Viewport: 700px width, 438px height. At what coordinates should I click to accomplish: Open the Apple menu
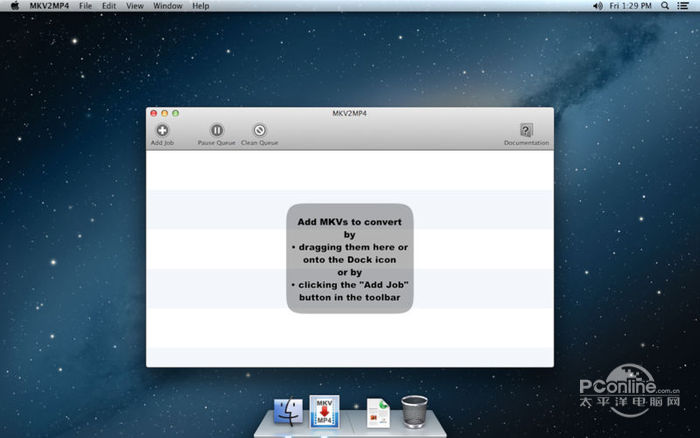[x=14, y=6]
